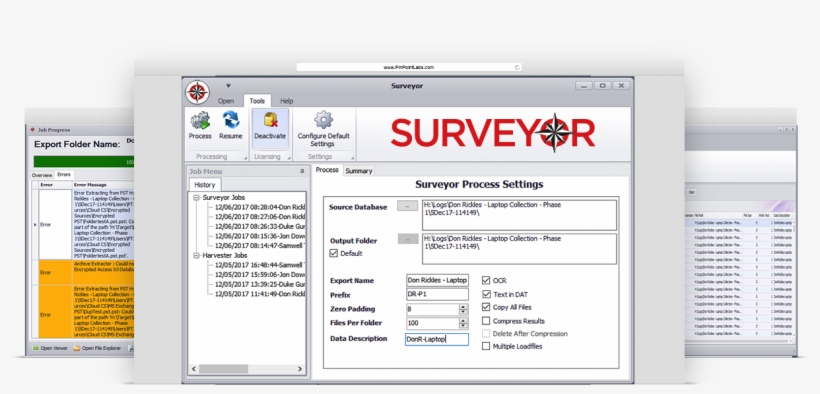Image resolution: width=820 pixels, height=394 pixels.
Task: Open the Open ribbon tab
Action: click(x=226, y=101)
